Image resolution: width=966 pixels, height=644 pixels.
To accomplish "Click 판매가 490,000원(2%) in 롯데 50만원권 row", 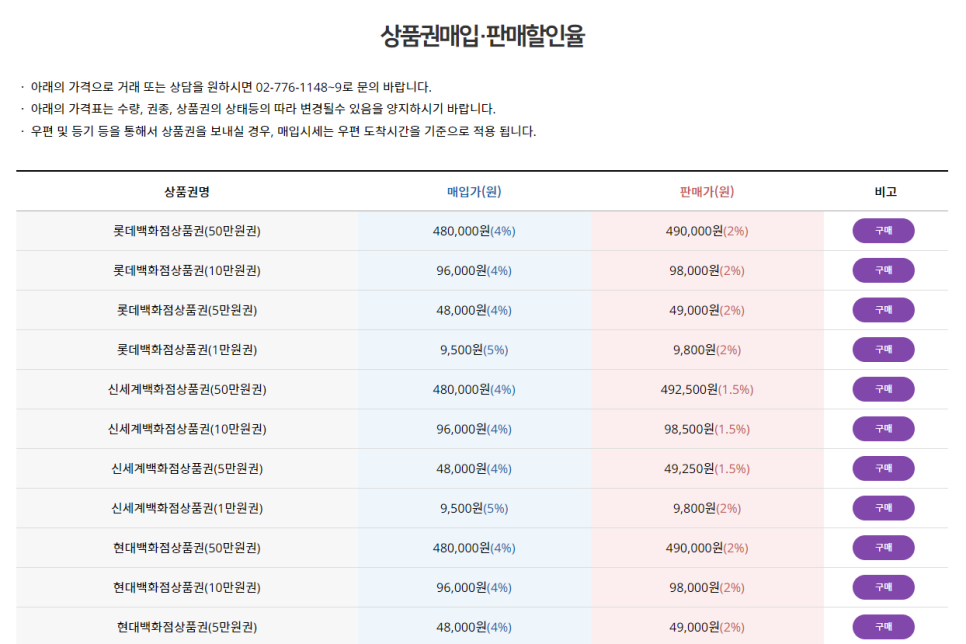I will (x=707, y=231).
